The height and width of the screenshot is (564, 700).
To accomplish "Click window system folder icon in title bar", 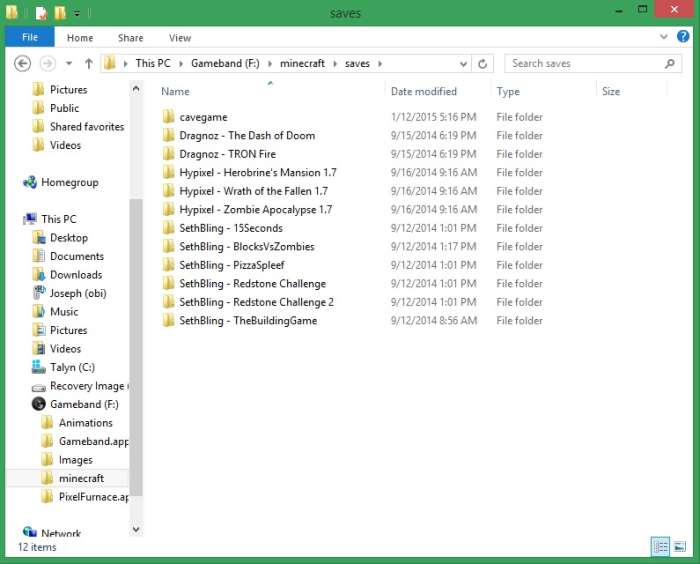I will coord(12,13).
